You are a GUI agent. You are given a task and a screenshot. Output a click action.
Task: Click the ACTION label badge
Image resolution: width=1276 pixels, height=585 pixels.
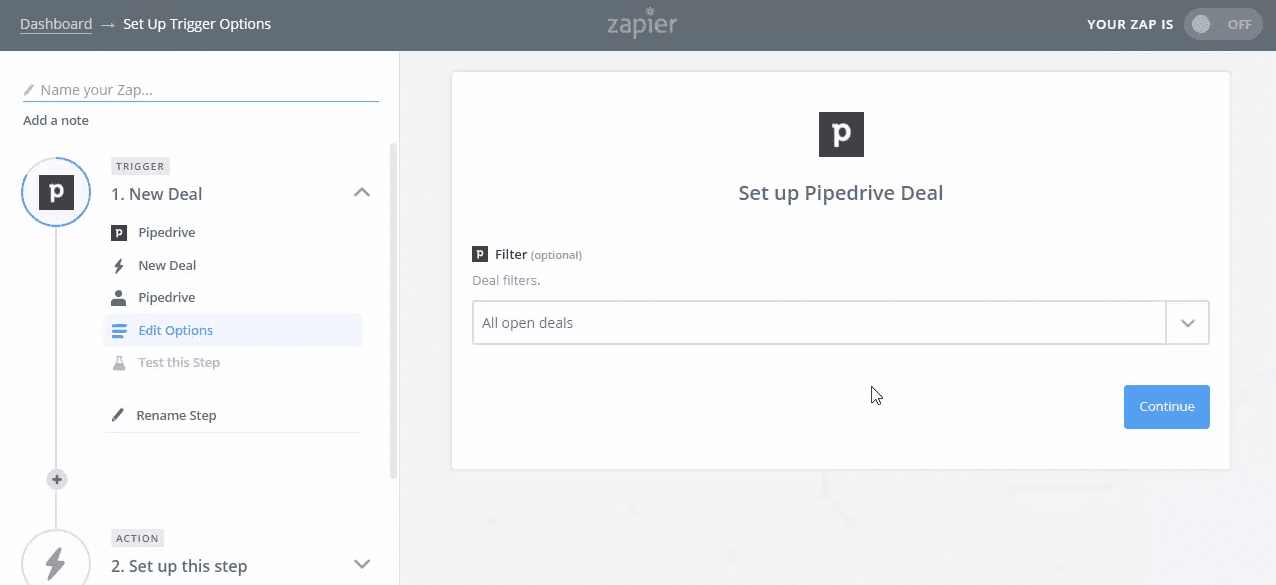[x=138, y=538]
